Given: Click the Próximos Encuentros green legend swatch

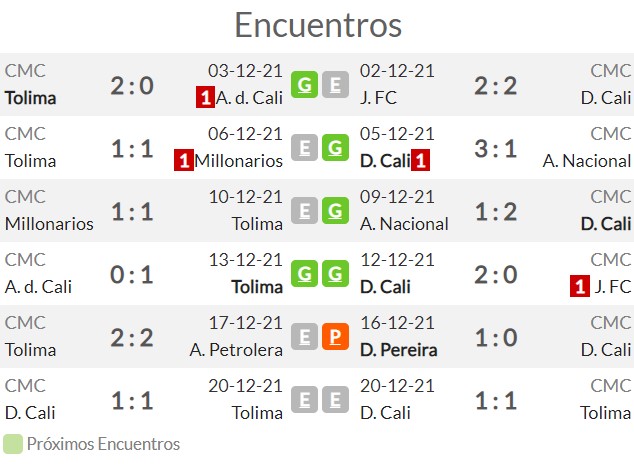Looking at the screenshot, I should [13, 444].
